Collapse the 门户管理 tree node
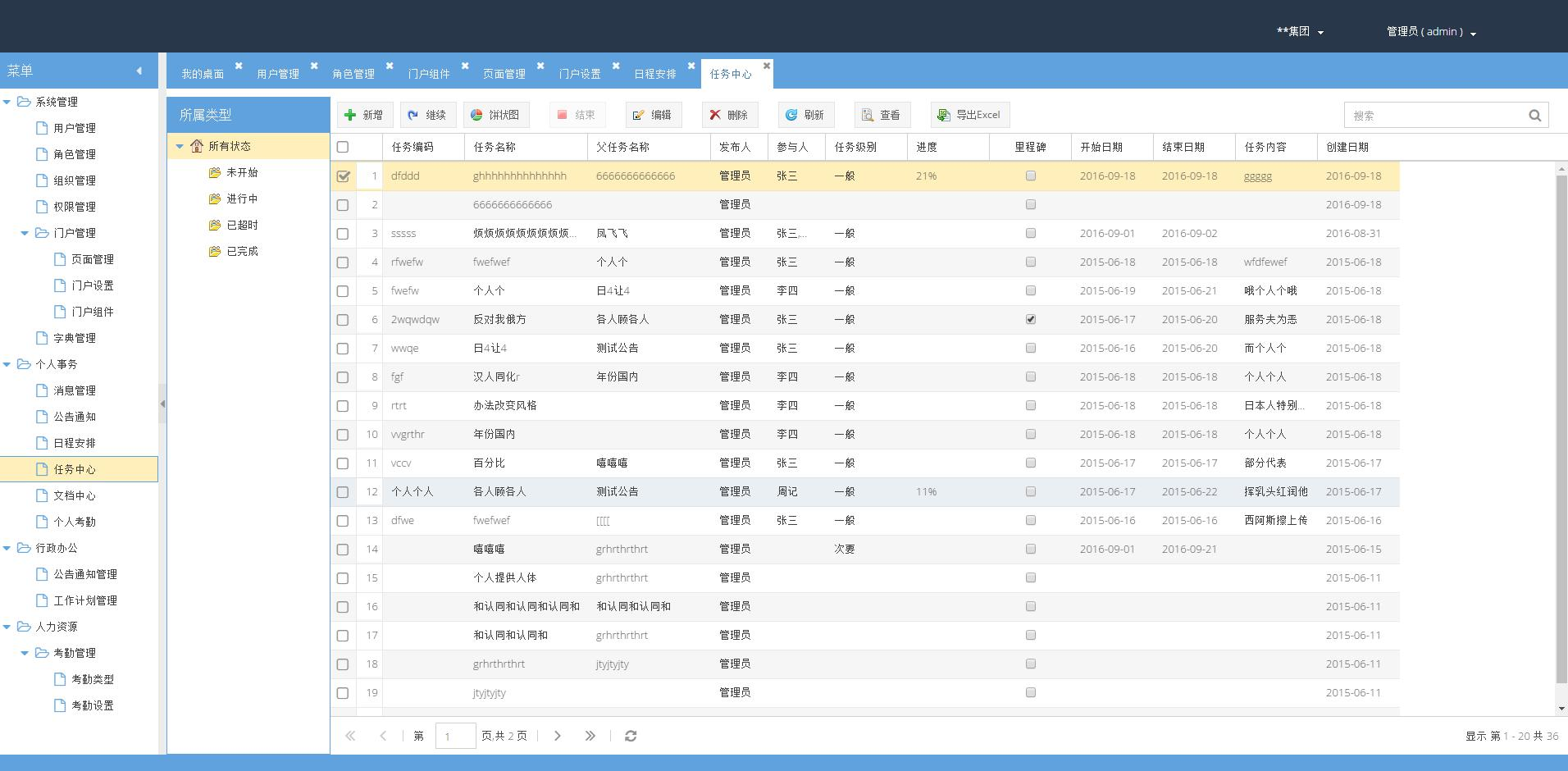 (25, 233)
